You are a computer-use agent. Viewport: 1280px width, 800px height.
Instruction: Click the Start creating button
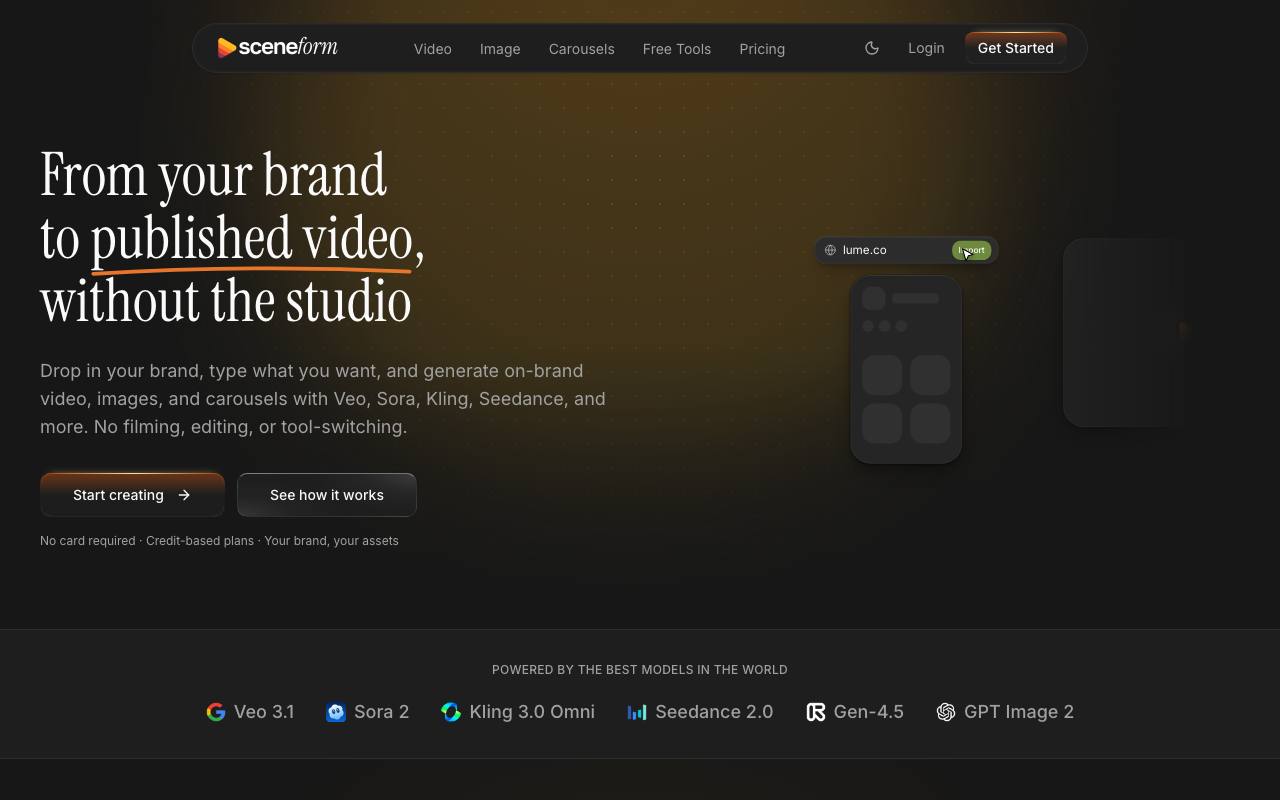pos(132,495)
